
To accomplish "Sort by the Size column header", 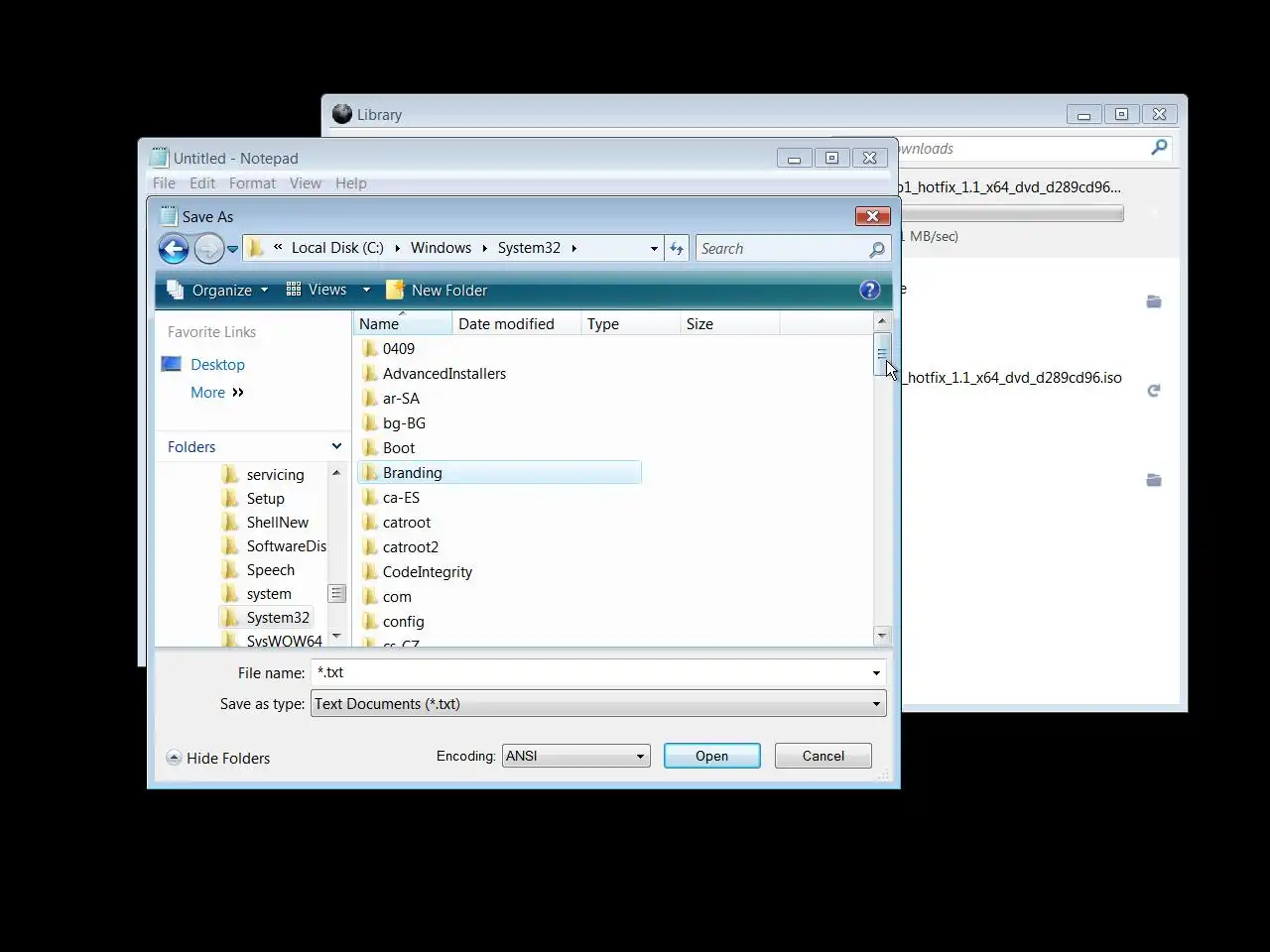I will tap(729, 324).
